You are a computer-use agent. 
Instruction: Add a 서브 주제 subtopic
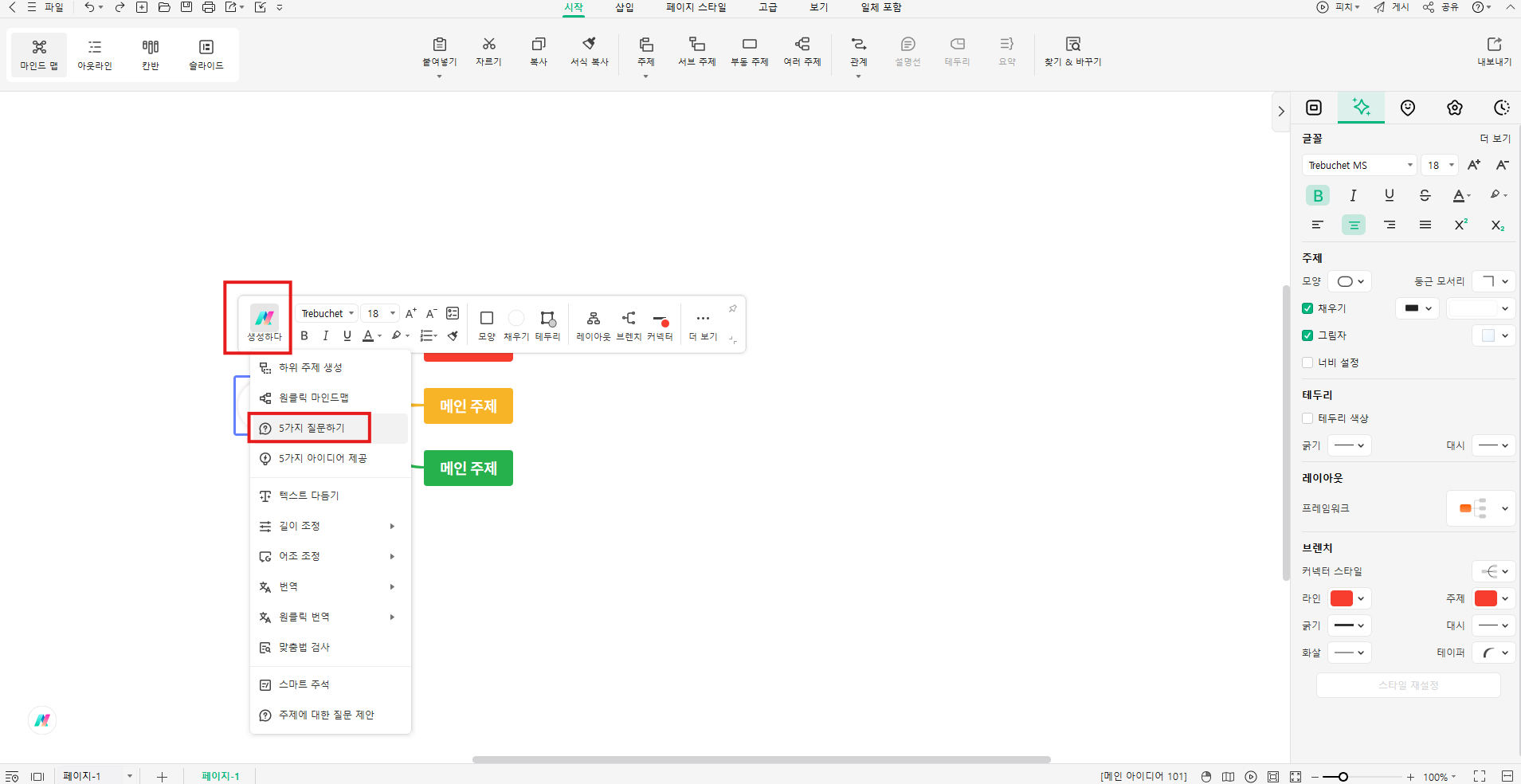click(x=697, y=51)
